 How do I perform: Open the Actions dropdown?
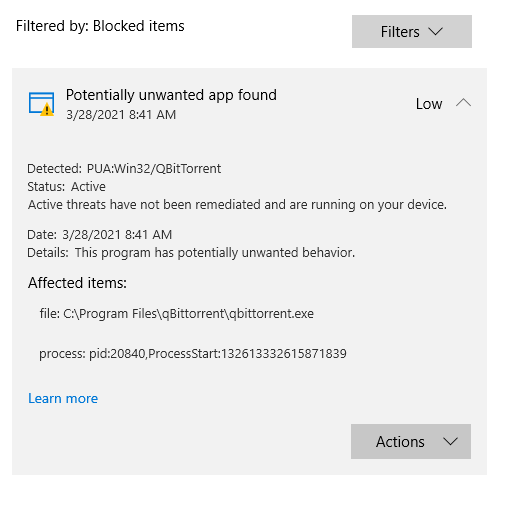(x=411, y=441)
